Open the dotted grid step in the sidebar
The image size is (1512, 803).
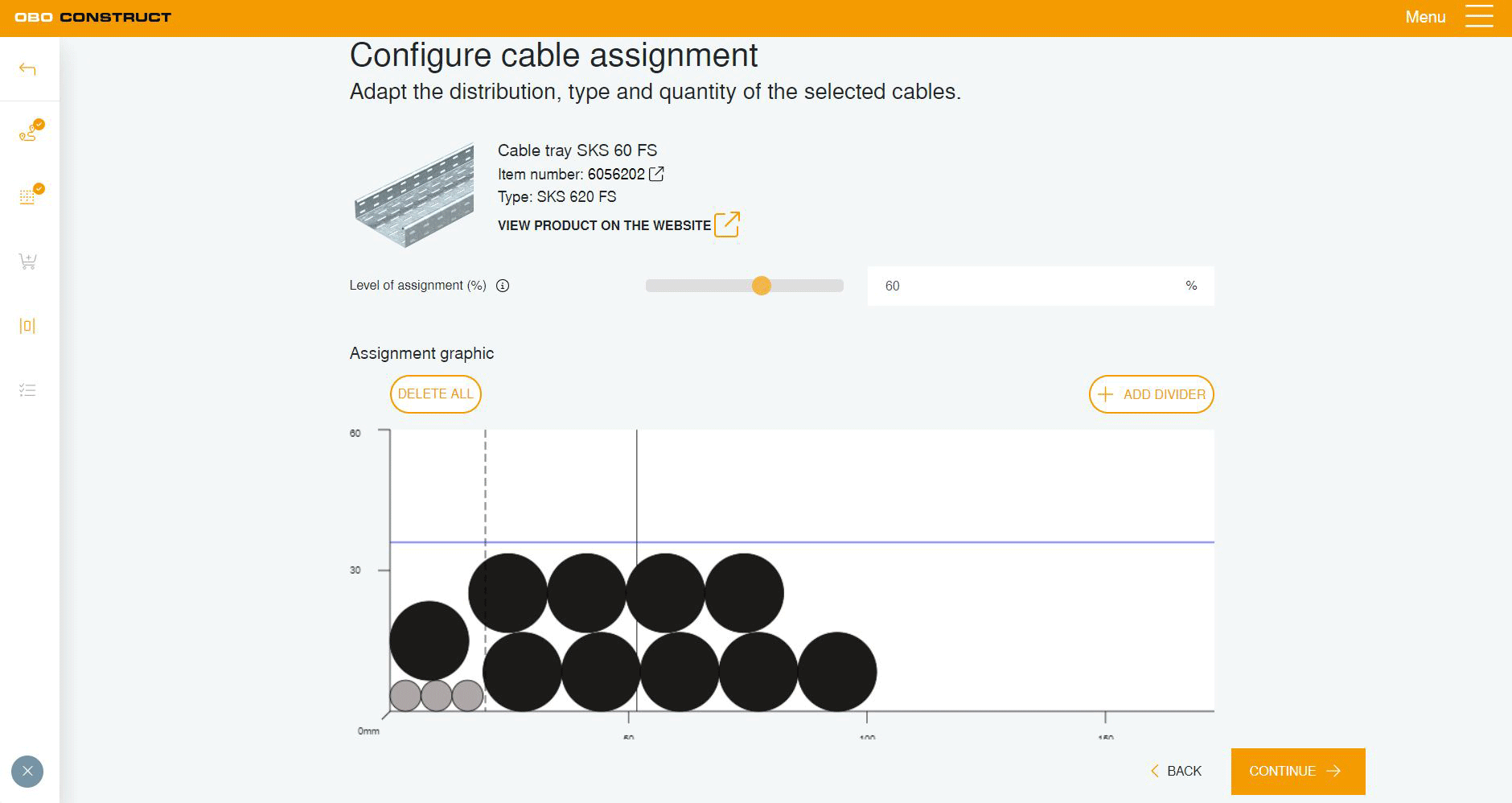click(28, 196)
